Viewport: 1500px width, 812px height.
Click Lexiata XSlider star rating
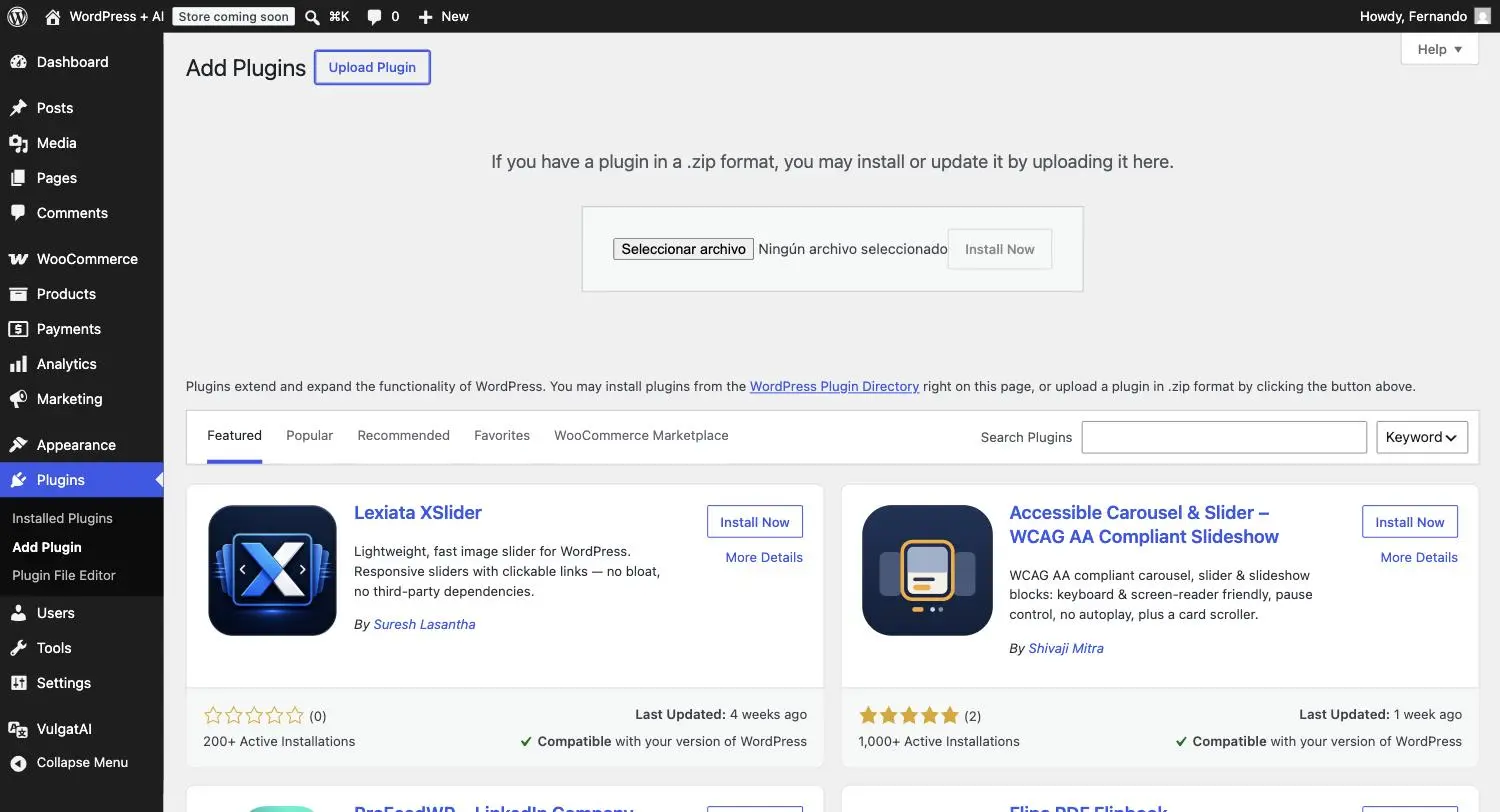(254, 715)
